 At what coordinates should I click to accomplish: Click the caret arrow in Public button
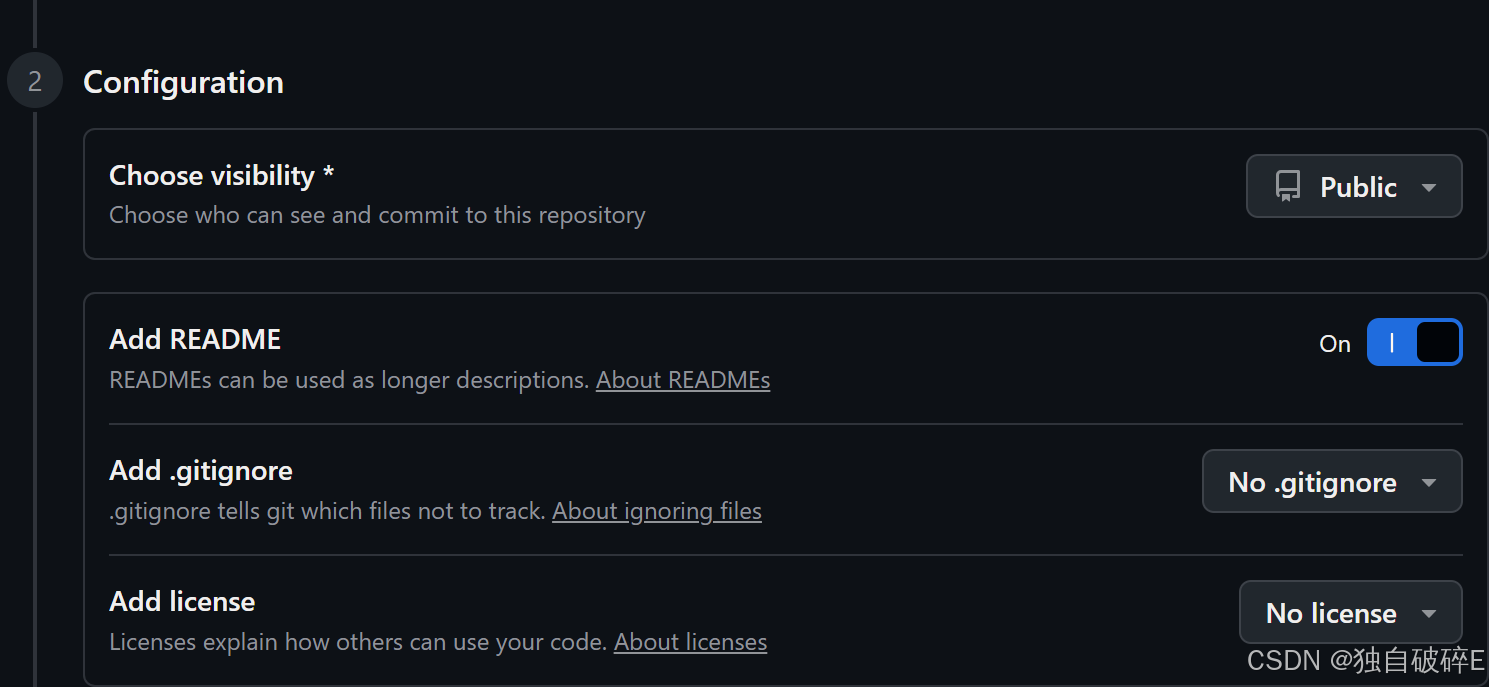[x=1429, y=188]
